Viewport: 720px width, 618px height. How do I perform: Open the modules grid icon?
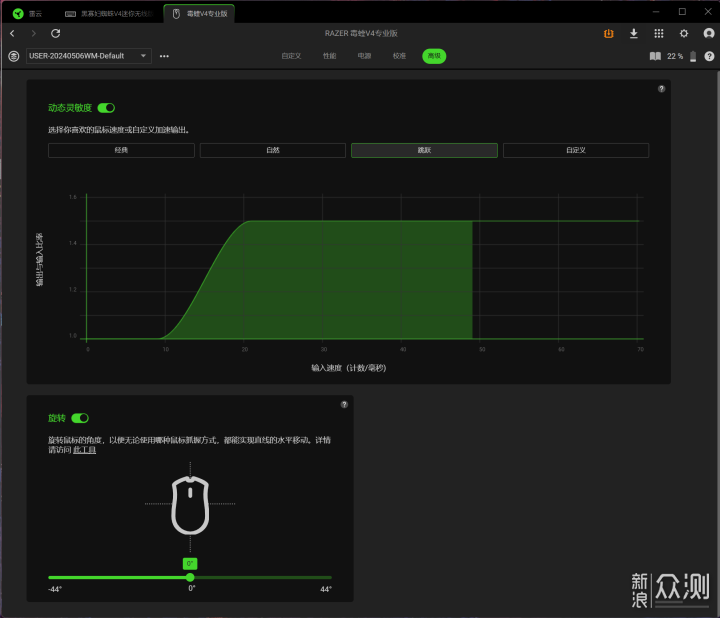659,34
